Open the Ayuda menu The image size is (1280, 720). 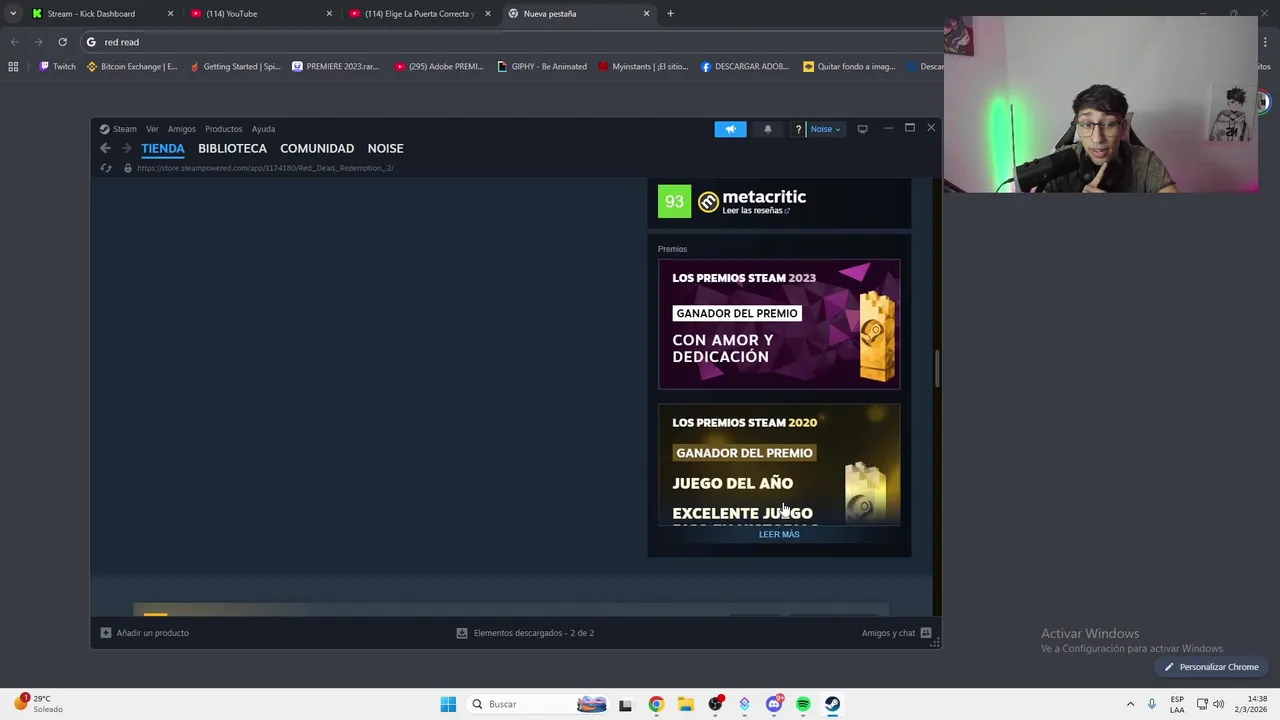pos(263,129)
